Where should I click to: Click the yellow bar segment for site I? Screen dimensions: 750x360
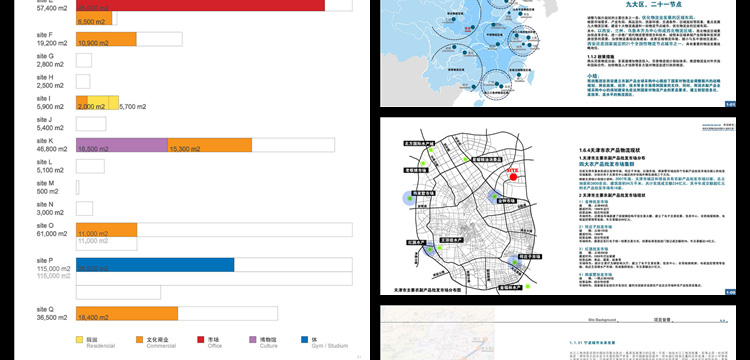103,103
